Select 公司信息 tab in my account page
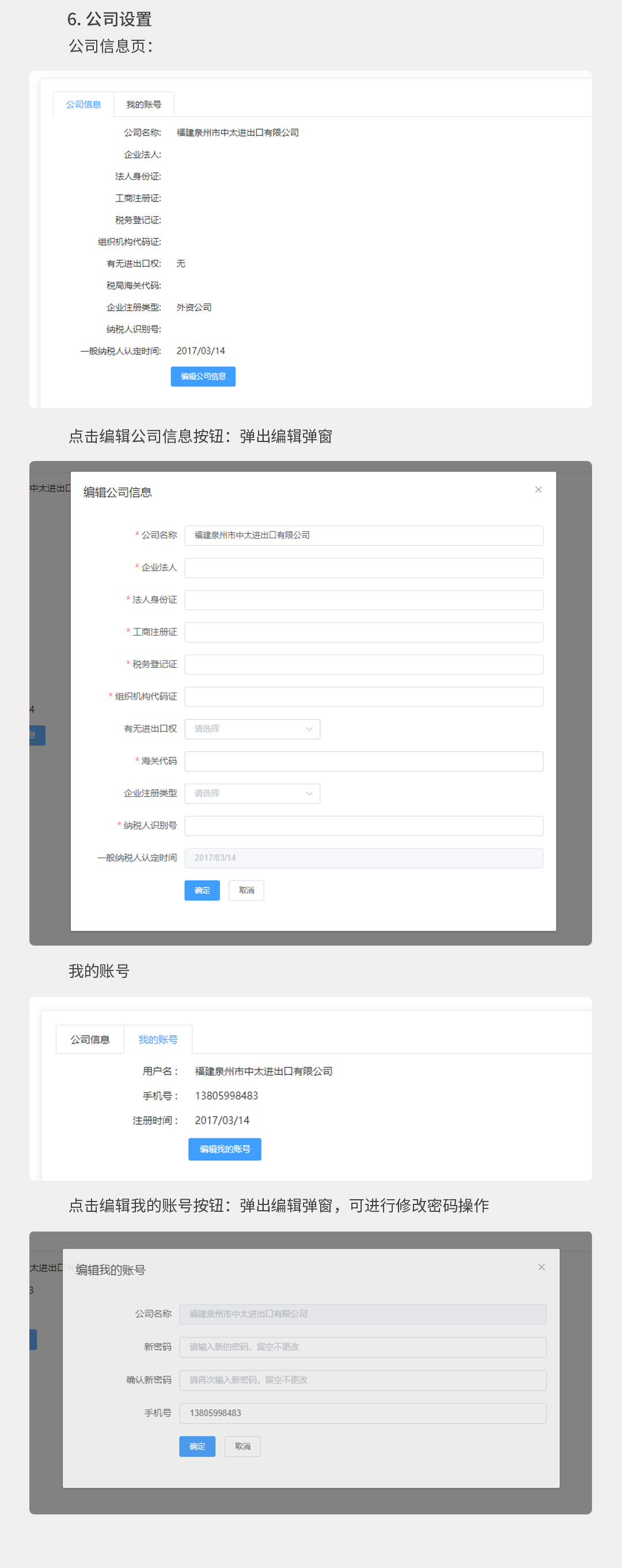Screen dimensions: 622x1568 tap(90, 1039)
